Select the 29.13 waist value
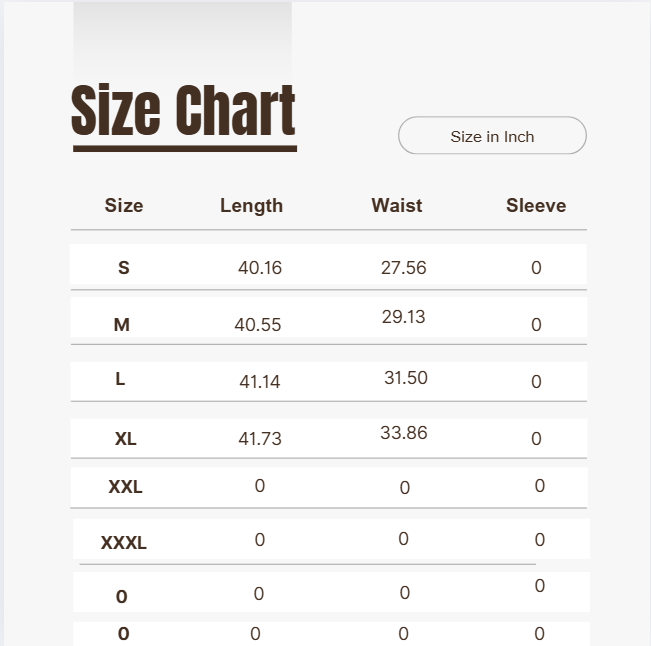Viewport: 651px width, 646px height. pyautogui.click(x=403, y=317)
